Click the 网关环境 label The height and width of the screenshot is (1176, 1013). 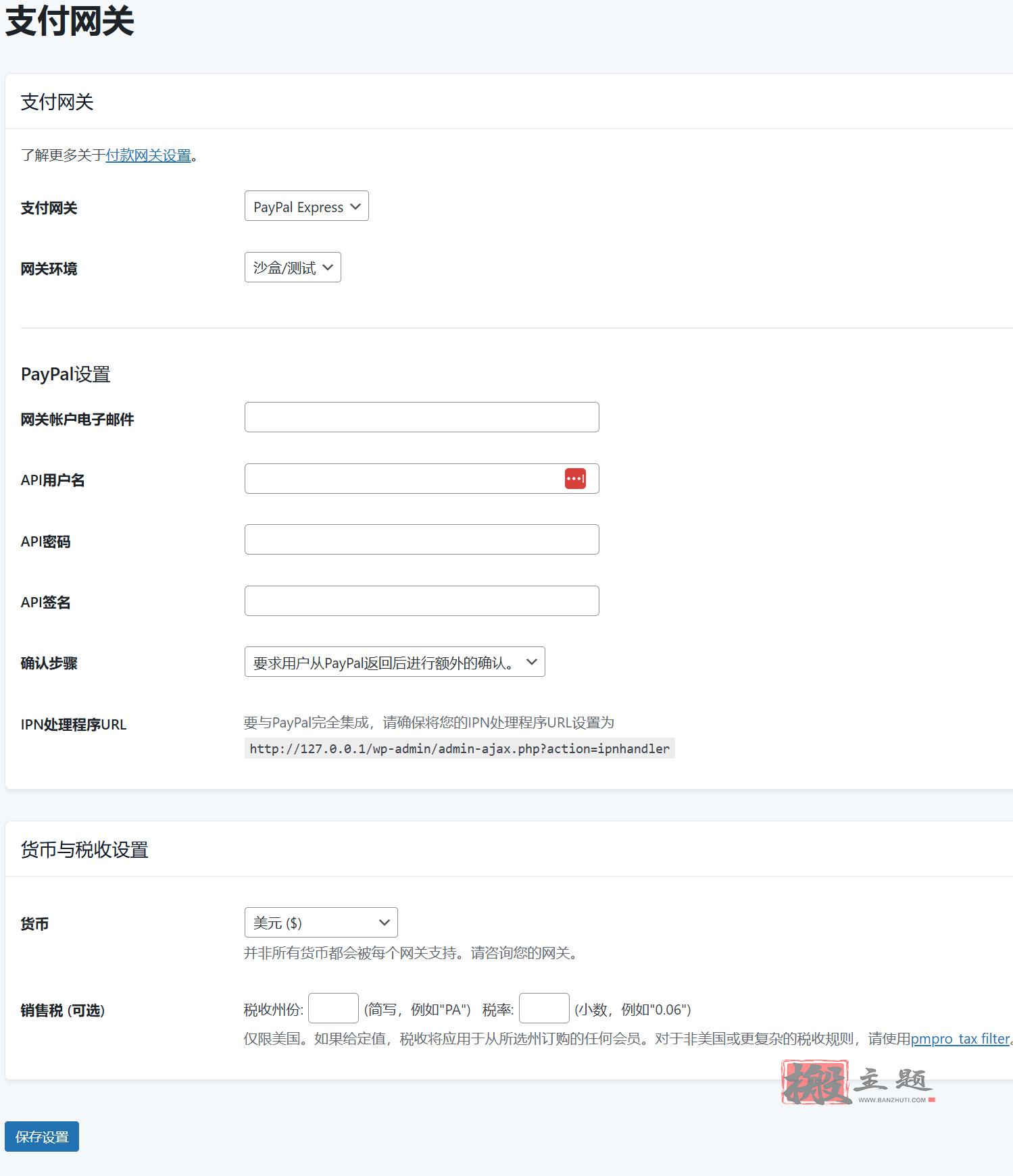coord(49,269)
